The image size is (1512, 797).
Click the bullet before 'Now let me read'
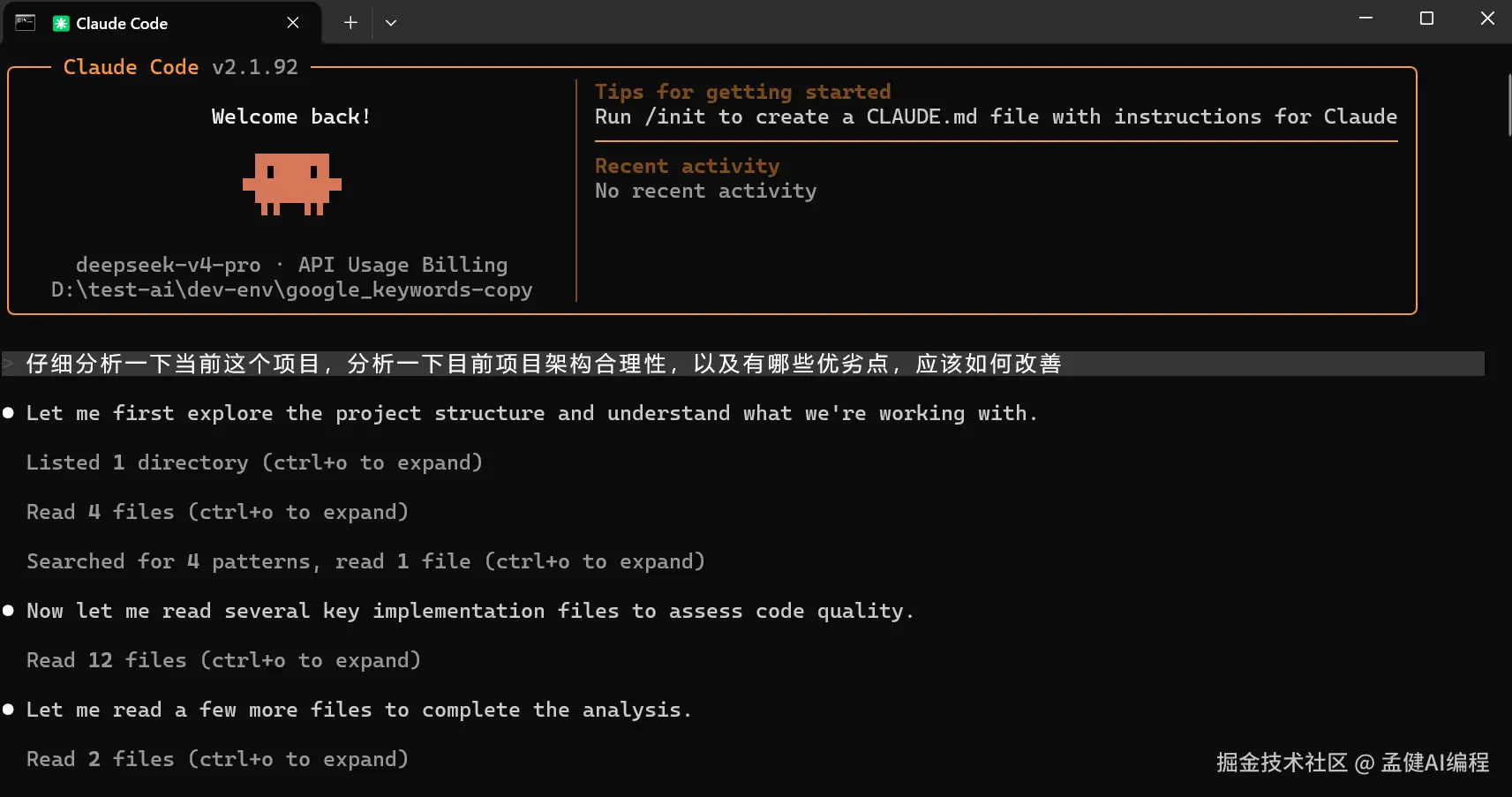(x=8, y=611)
